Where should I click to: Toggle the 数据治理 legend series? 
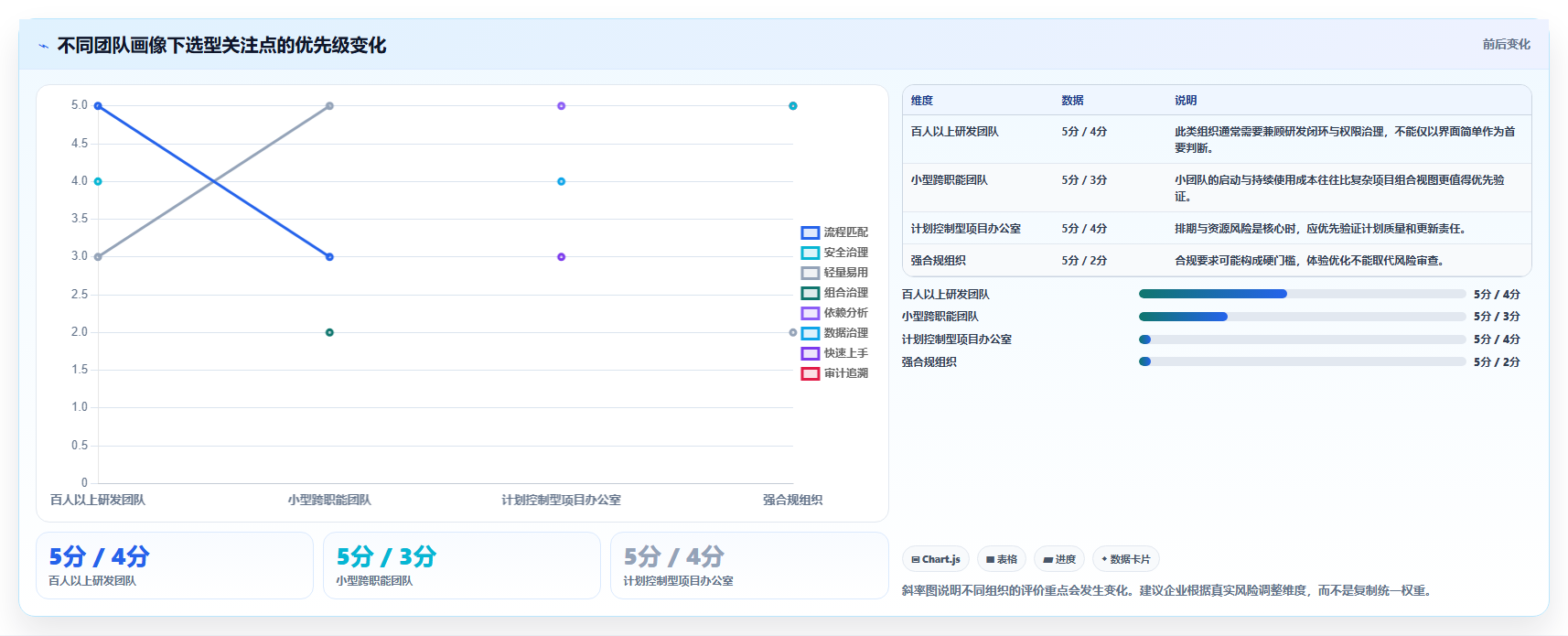834,333
